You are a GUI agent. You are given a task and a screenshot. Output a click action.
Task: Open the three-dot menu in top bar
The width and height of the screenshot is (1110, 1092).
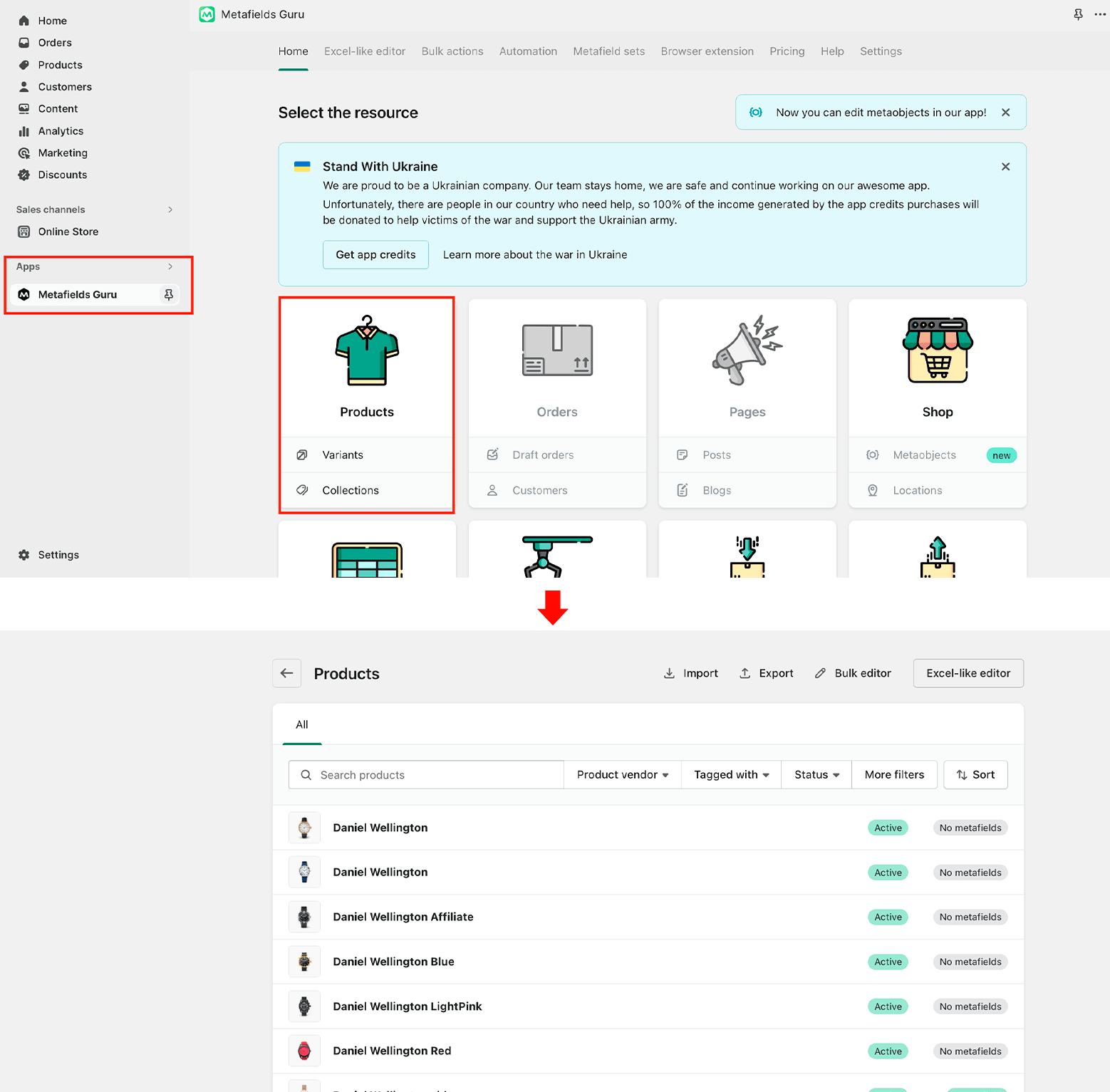1100,14
